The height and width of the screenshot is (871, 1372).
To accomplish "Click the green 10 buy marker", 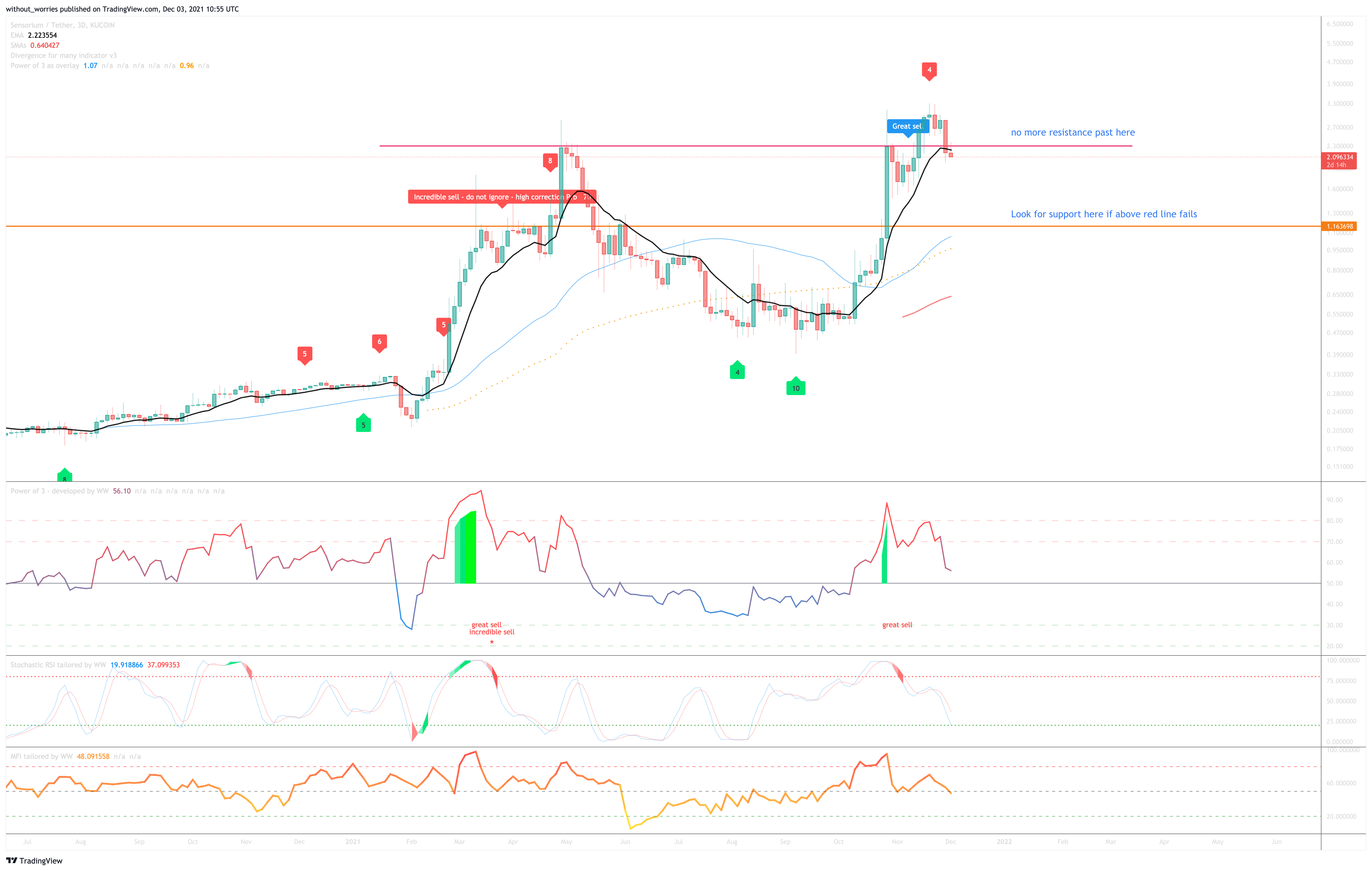I will coord(796,386).
